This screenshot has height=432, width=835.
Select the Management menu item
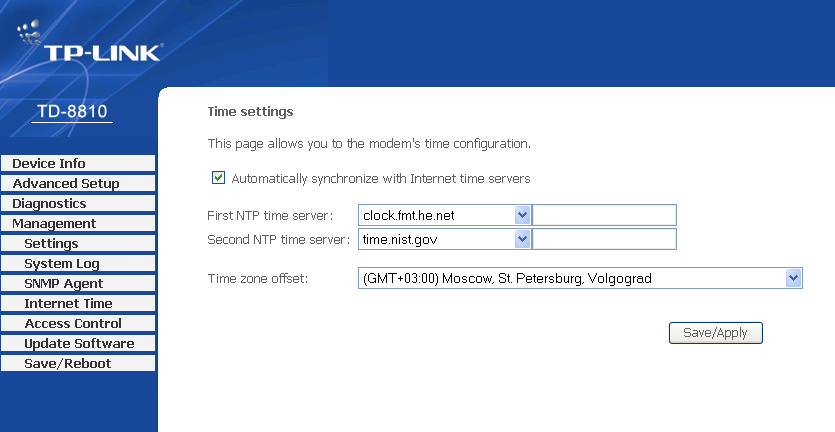pyautogui.click(x=54, y=224)
